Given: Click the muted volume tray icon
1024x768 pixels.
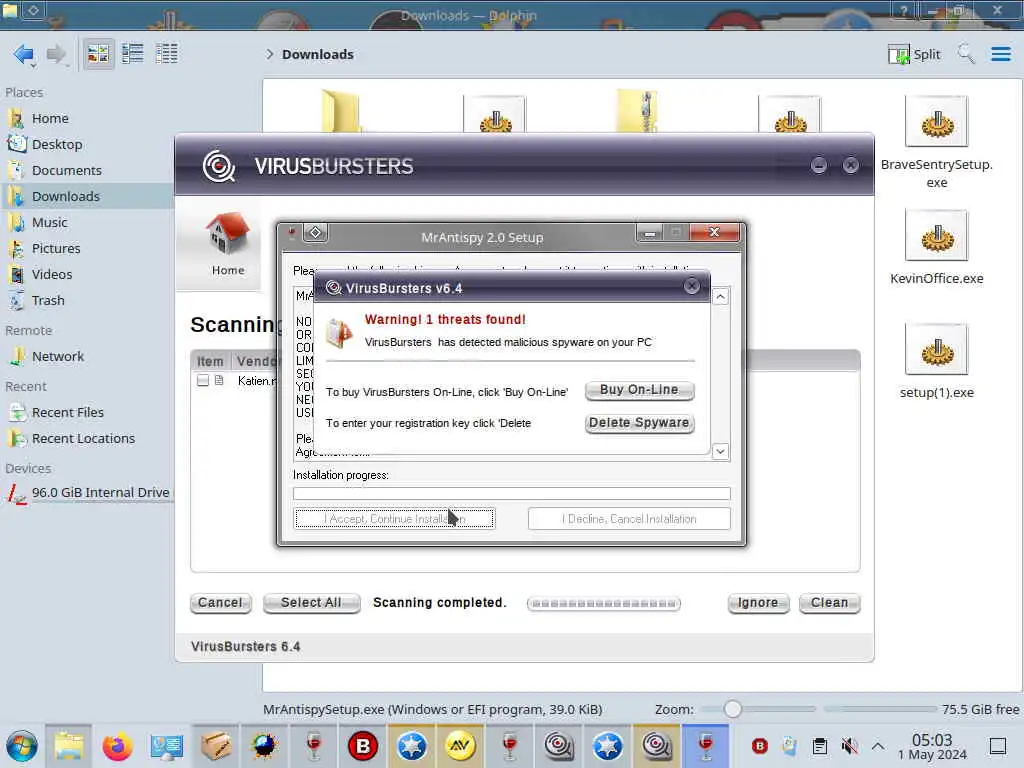Looking at the screenshot, I should point(849,746).
